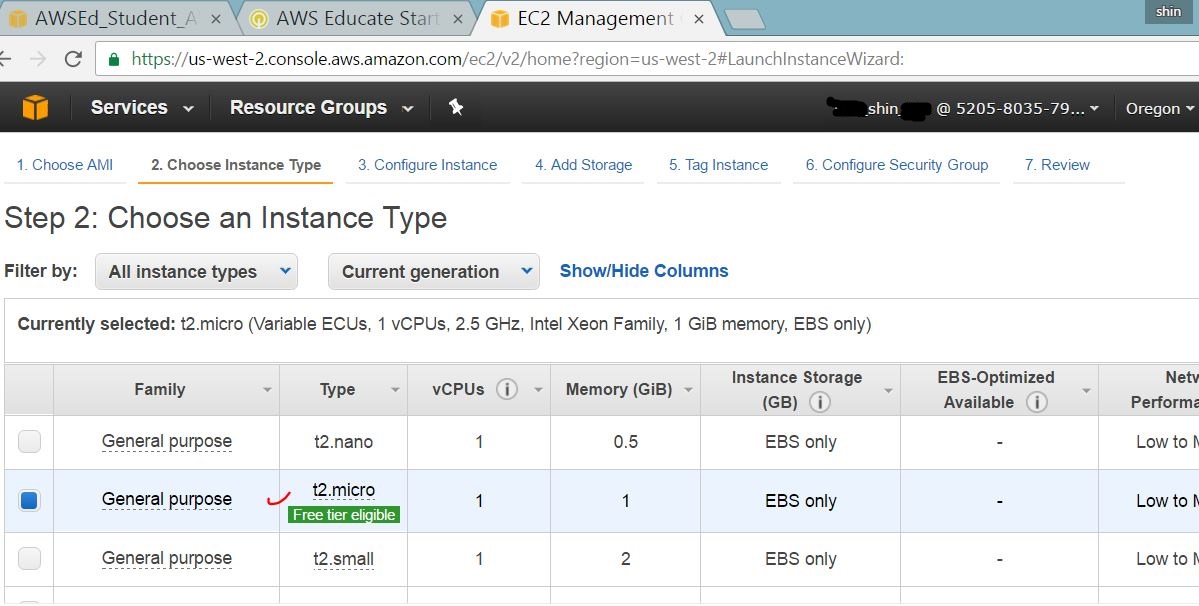
Task: Open the All instance types filter dropdown
Action: (x=196, y=271)
